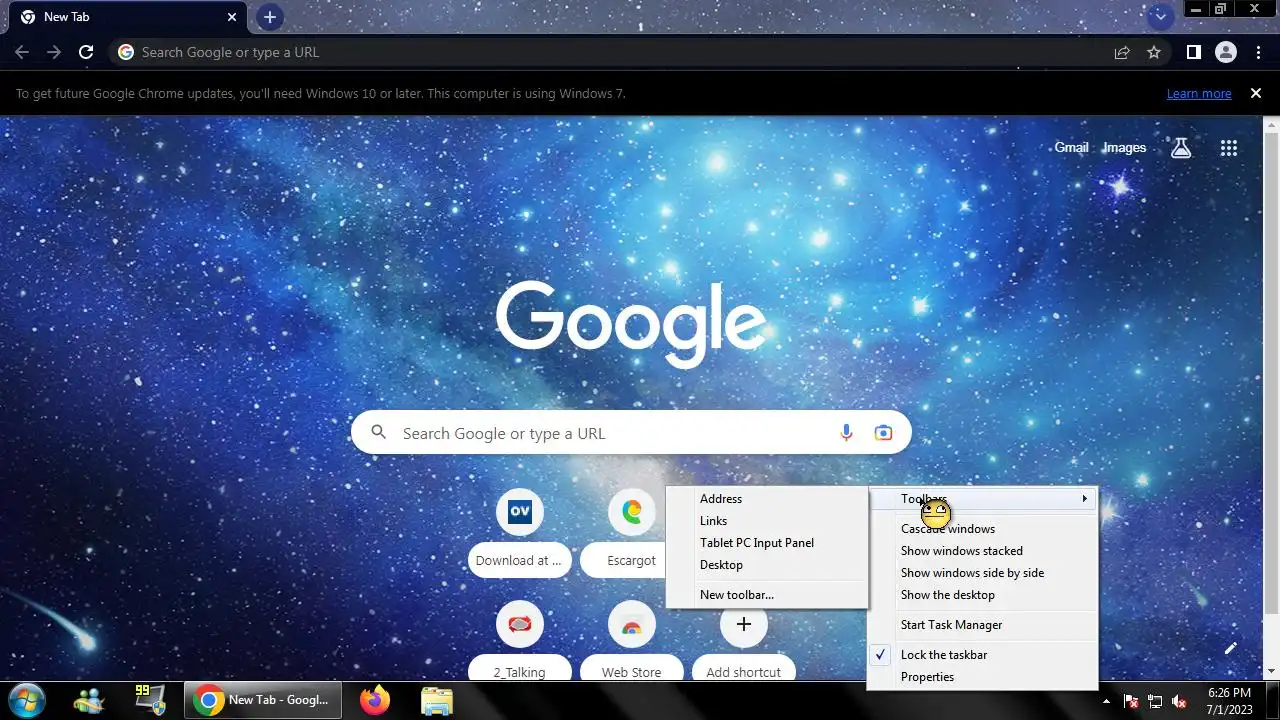Click the Chrome taskbar button
The width and height of the screenshot is (1280, 720).
pos(263,700)
